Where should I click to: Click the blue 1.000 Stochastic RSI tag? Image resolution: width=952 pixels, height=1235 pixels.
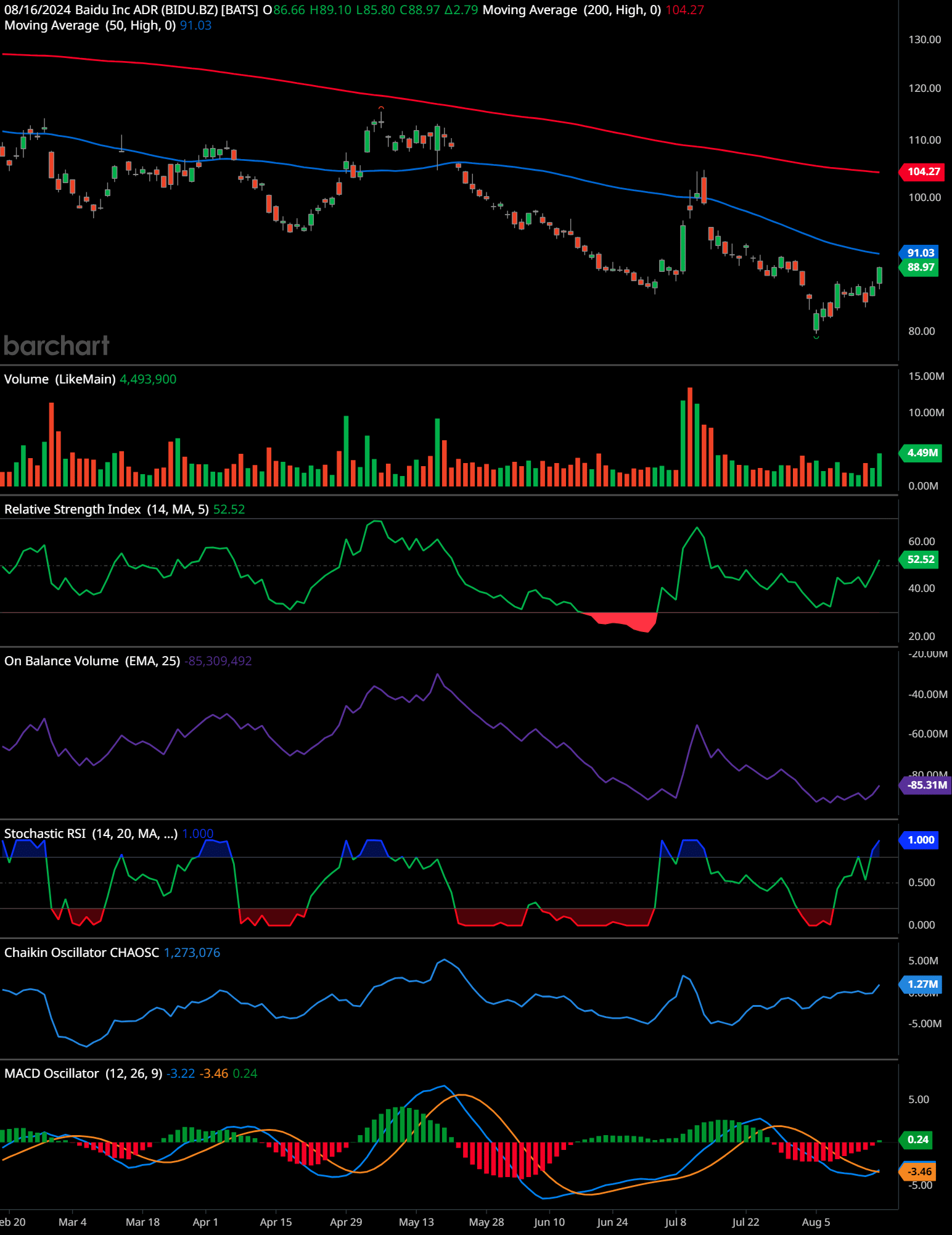pyautogui.click(x=919, y=840)
